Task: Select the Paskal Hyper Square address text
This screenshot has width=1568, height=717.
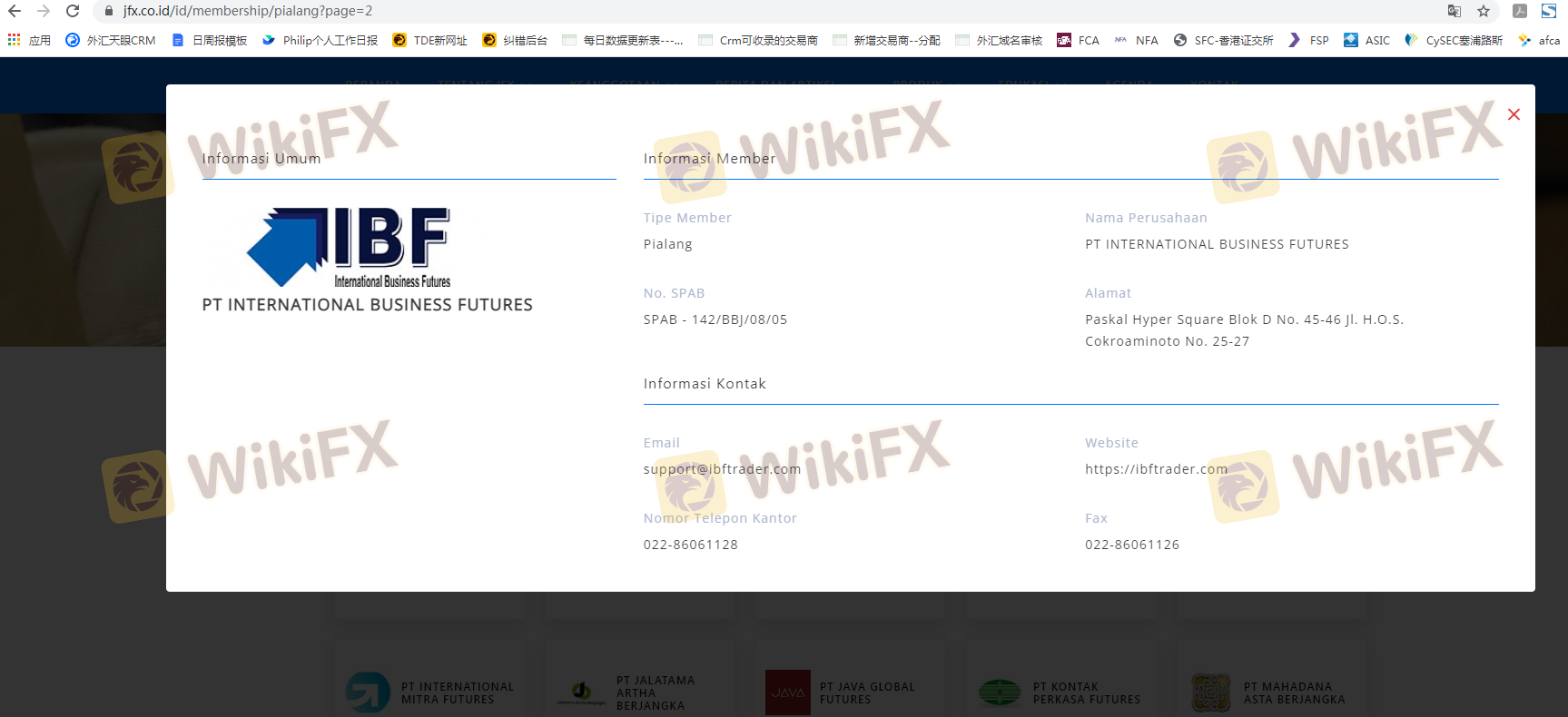Action: (x=1244, y=330)
